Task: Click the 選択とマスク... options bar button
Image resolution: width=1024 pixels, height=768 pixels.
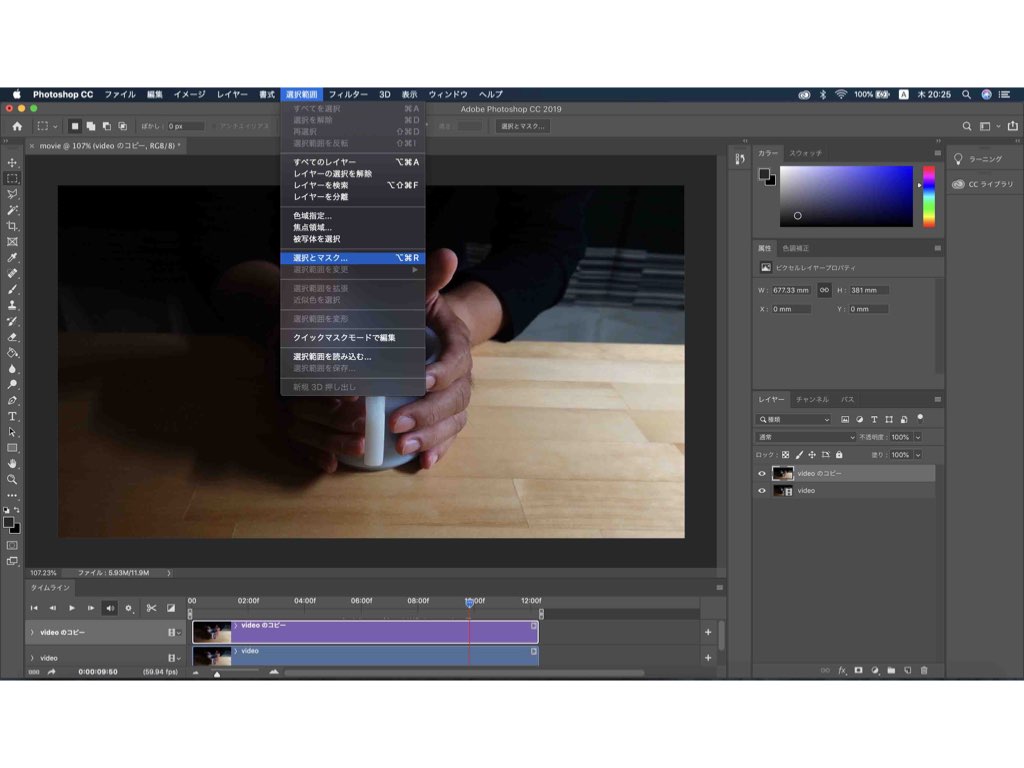Action: 522,126
